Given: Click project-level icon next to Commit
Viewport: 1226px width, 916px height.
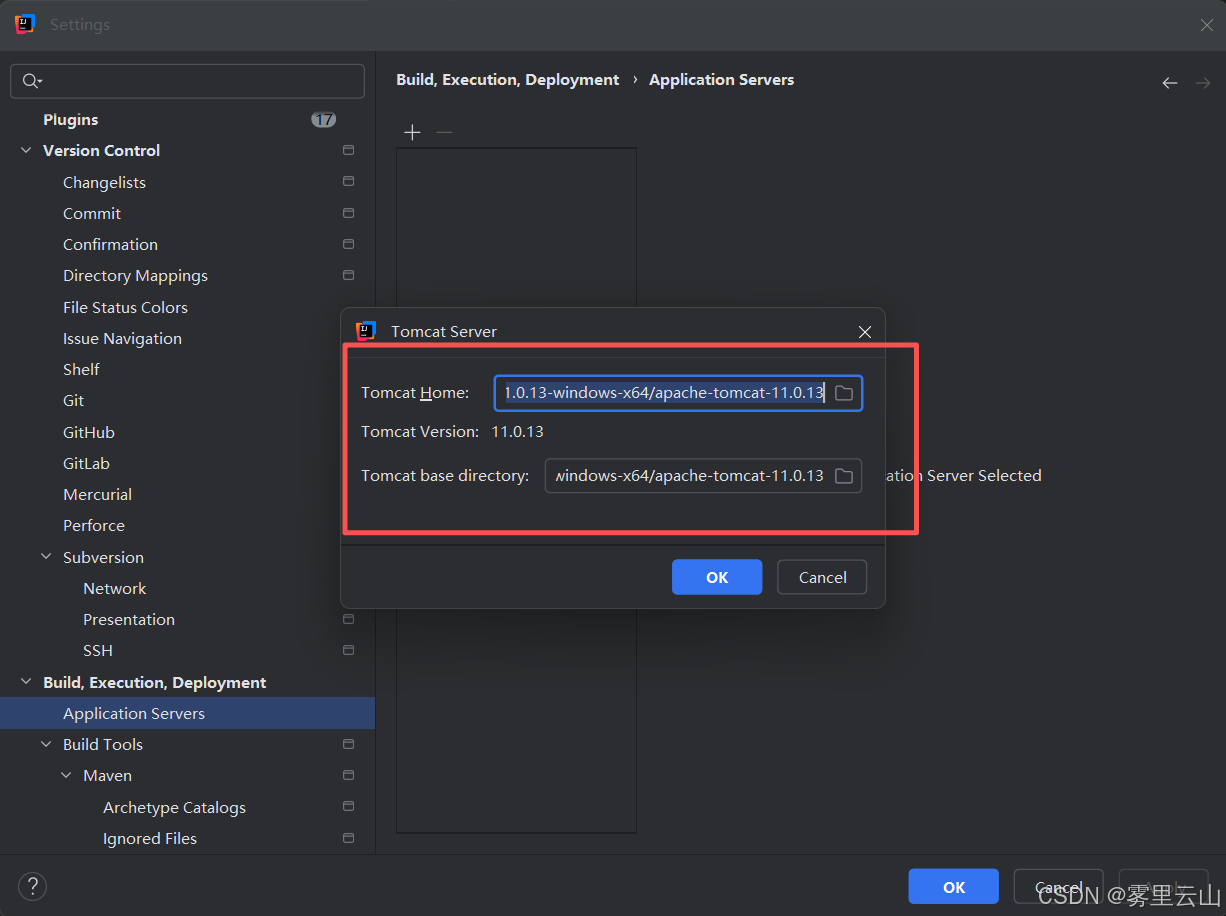Looking at the screenshot, I should pyautogui.click(x=348, y=213).
